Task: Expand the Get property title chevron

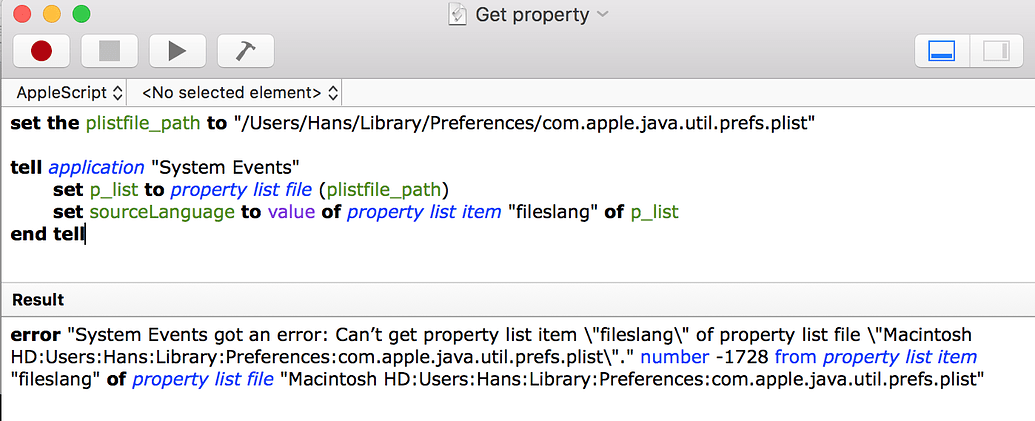Action: 602,14
